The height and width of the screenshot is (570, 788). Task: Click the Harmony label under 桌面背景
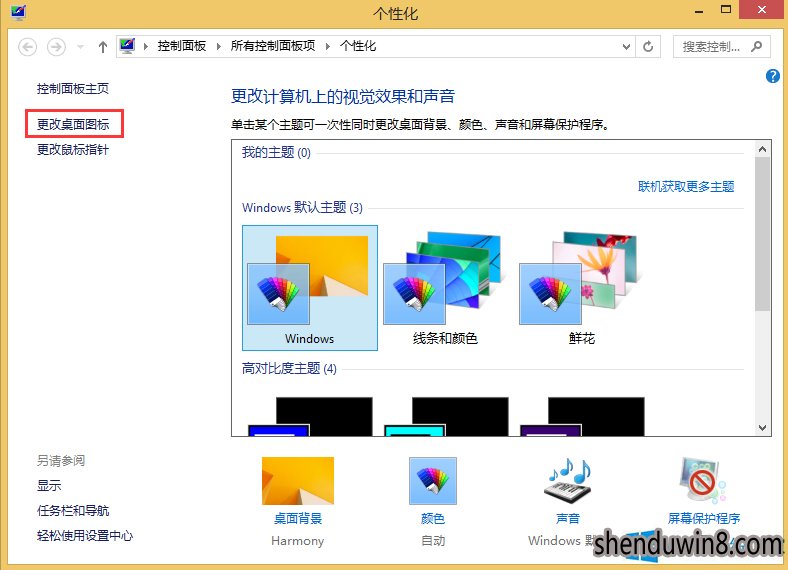[x=298, y=541]
